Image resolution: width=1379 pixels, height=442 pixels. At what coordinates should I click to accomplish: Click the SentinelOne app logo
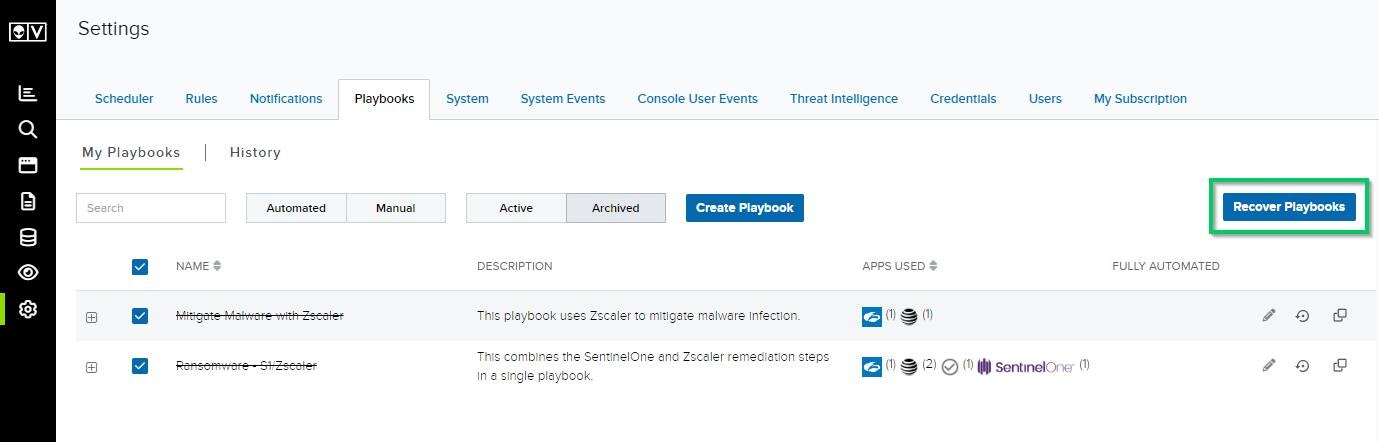click(1026, 367)
